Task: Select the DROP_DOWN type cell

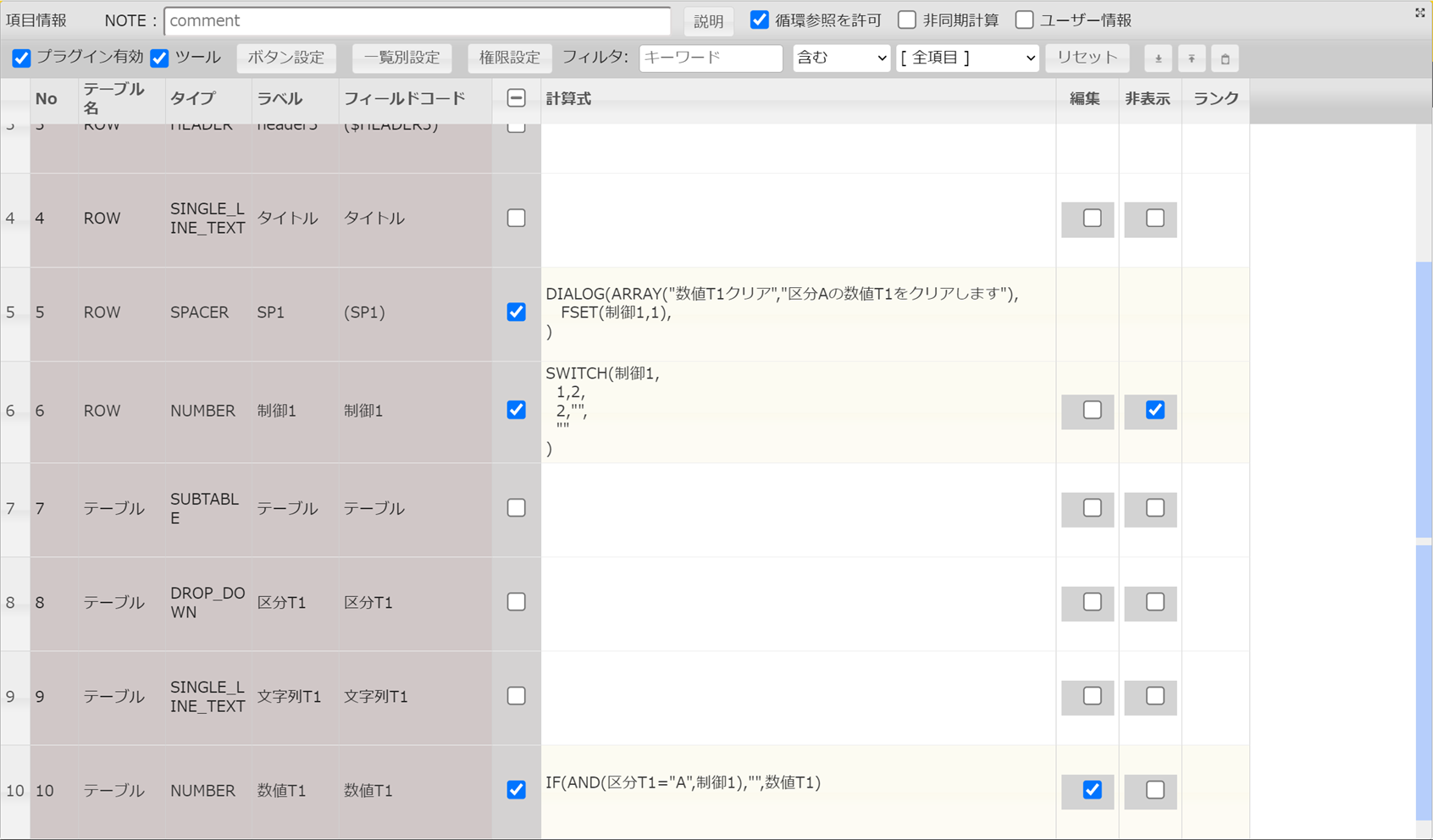Action: (207, 602)
